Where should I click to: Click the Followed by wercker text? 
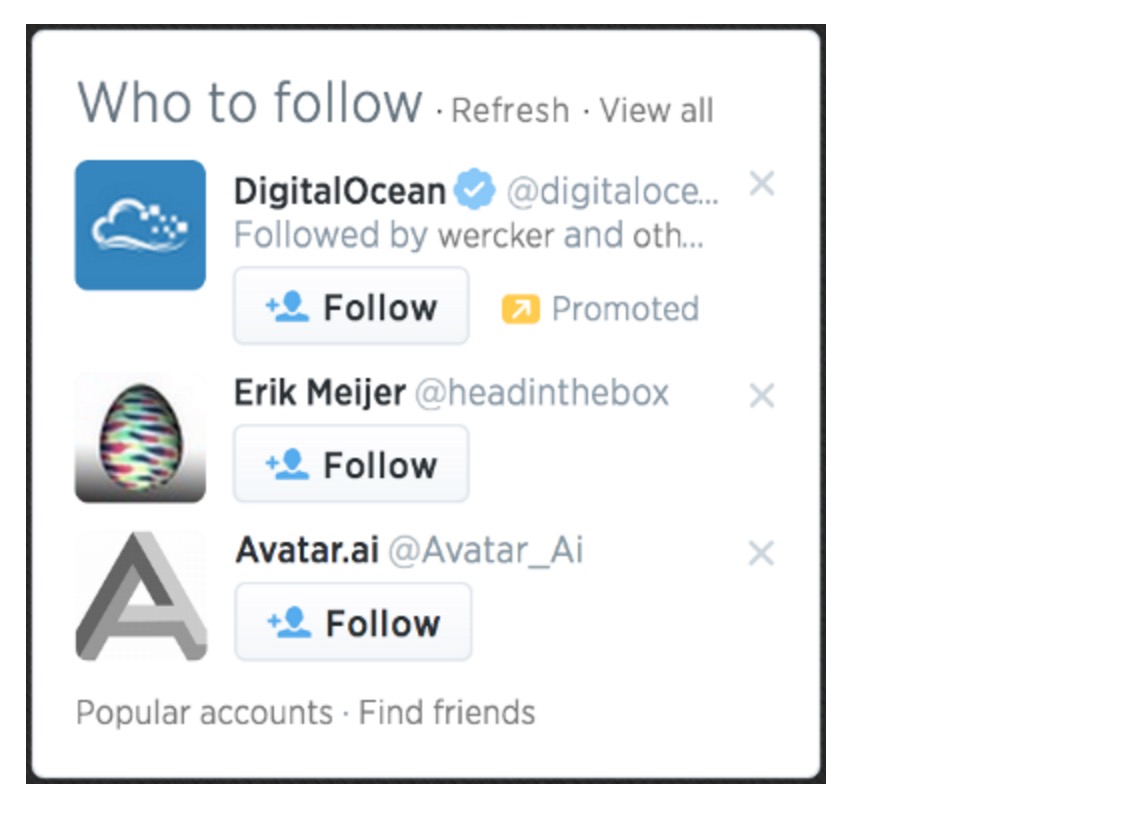tap(468, 235)
